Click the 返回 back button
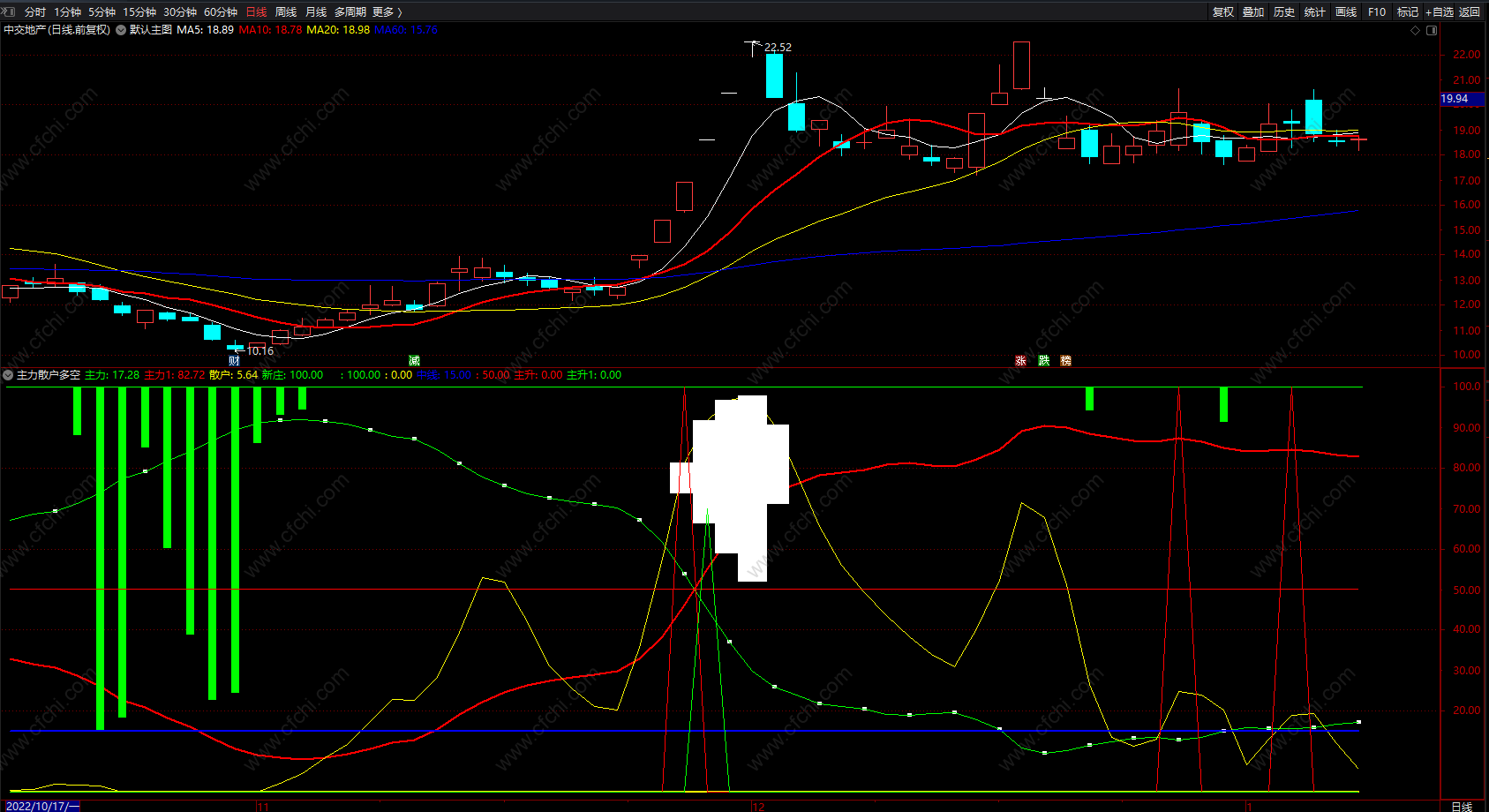This screenshot has width=1489, height=812. [x=1470, y=12]
